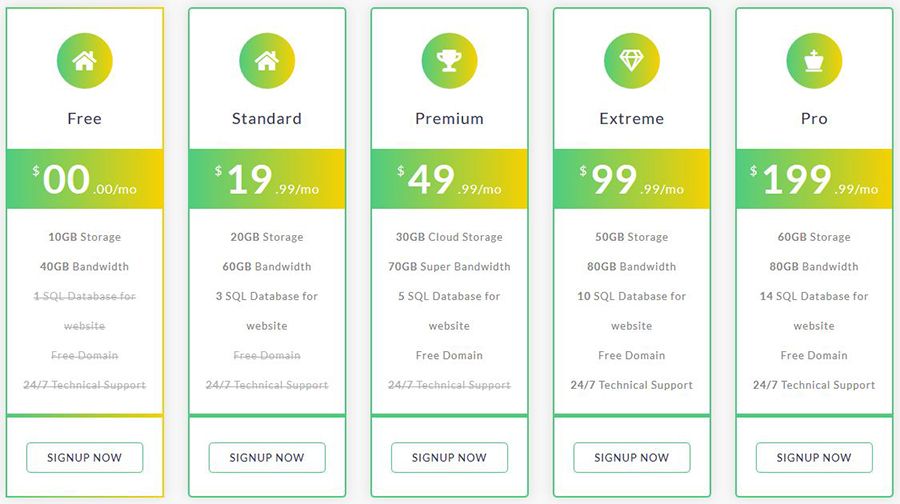This screenshot has height=504, width=900.
Task: Click the house icon above the Free plan
Action: pyautogui.click(x=84, y=60)
